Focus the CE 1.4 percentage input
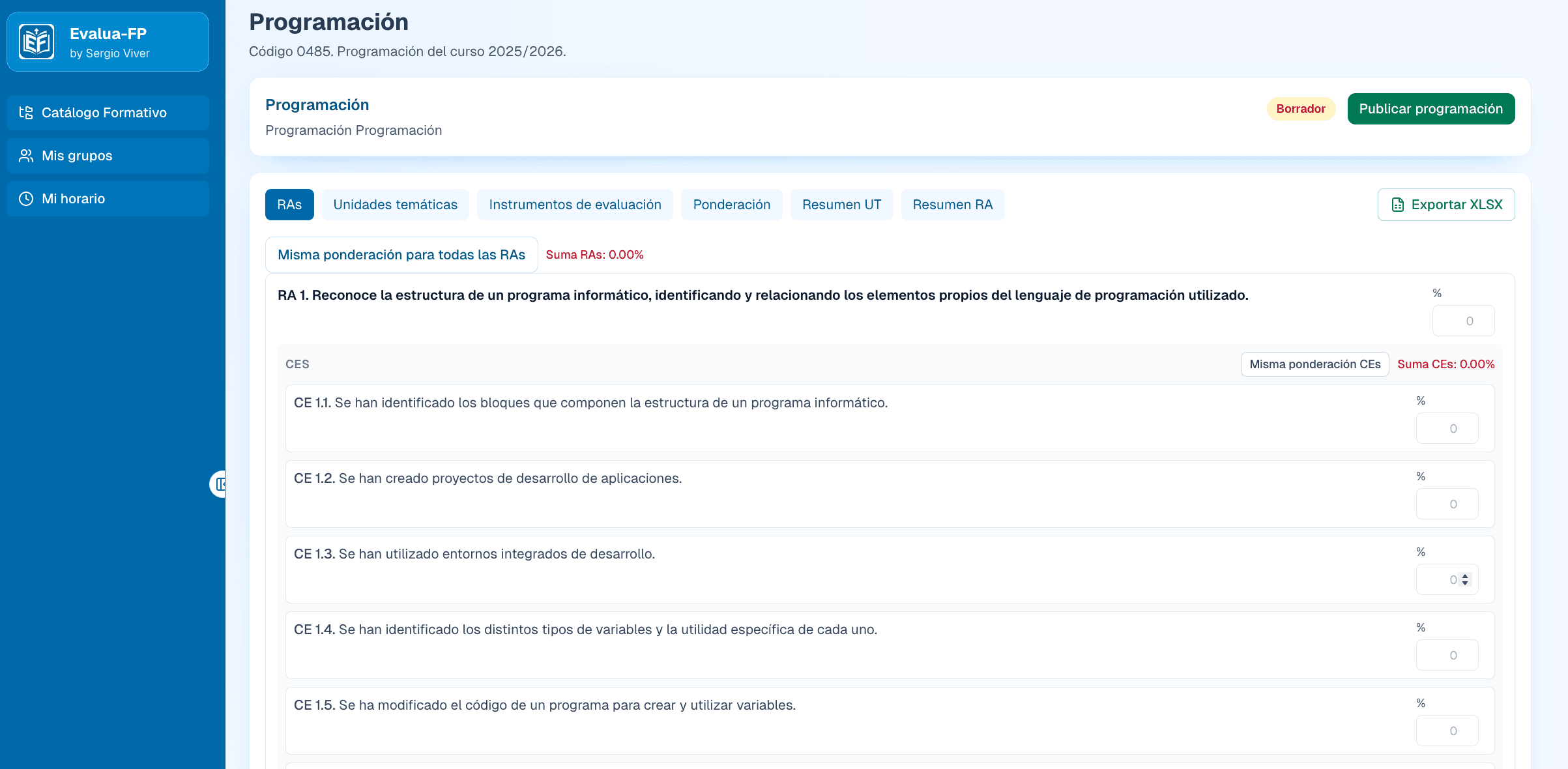 pos(1447,655)
